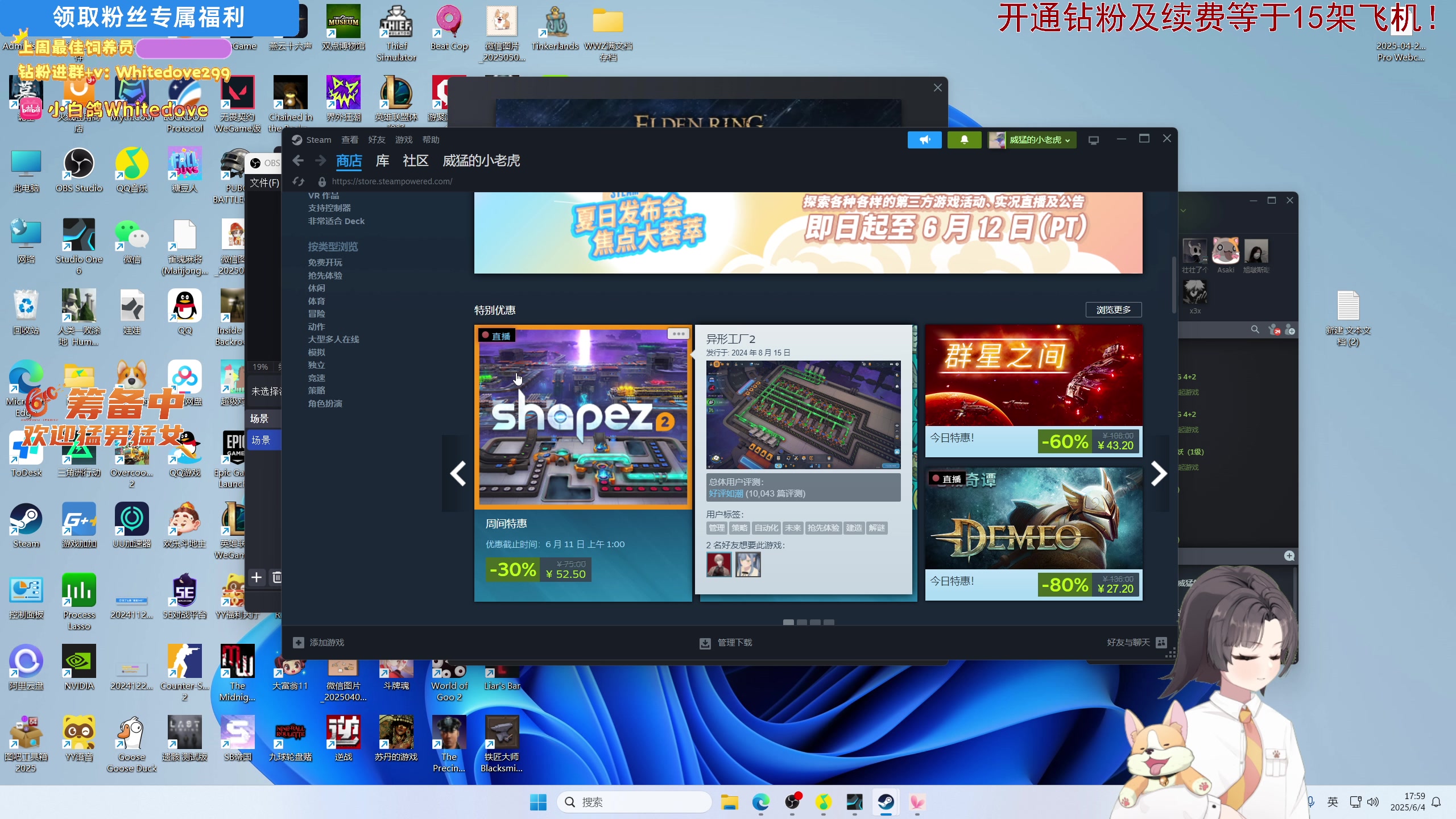This screenshot has height=819, width=1456.
Task: Show previous special offers with left arrow
Action: click(x=458, y=473)
